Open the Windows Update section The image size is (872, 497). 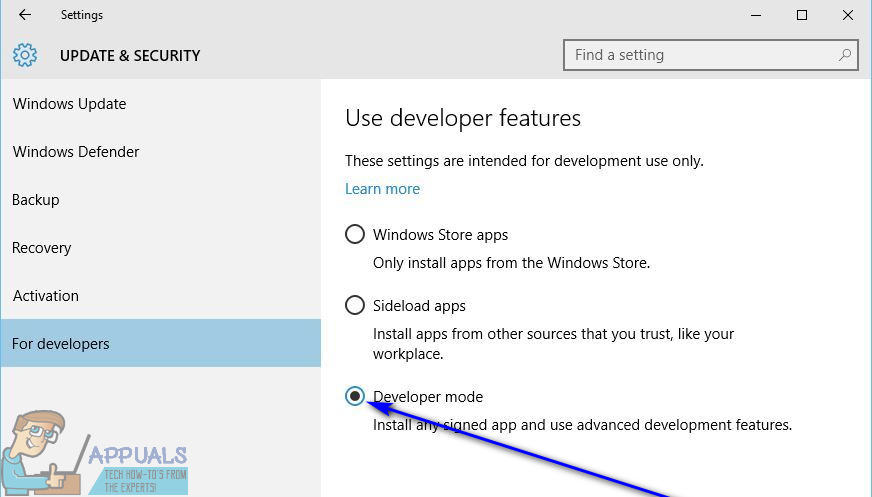pyautogui.click(x=70, y=104)
